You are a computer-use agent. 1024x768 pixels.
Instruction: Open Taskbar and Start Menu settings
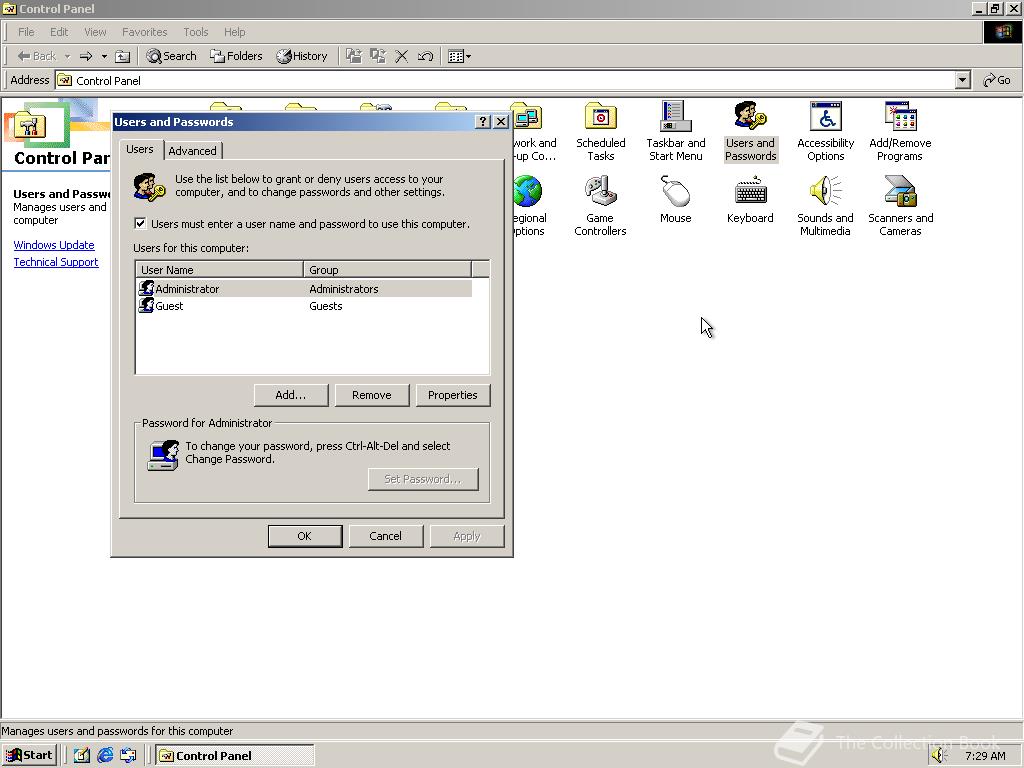(675, 131)
